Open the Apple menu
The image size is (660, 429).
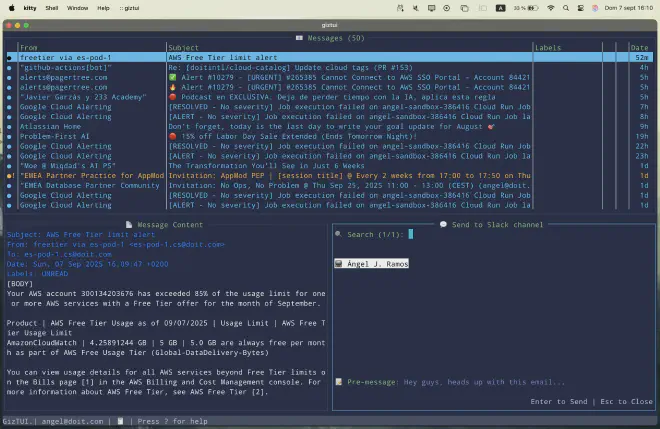pyautogui.click(x=12, y=8)
